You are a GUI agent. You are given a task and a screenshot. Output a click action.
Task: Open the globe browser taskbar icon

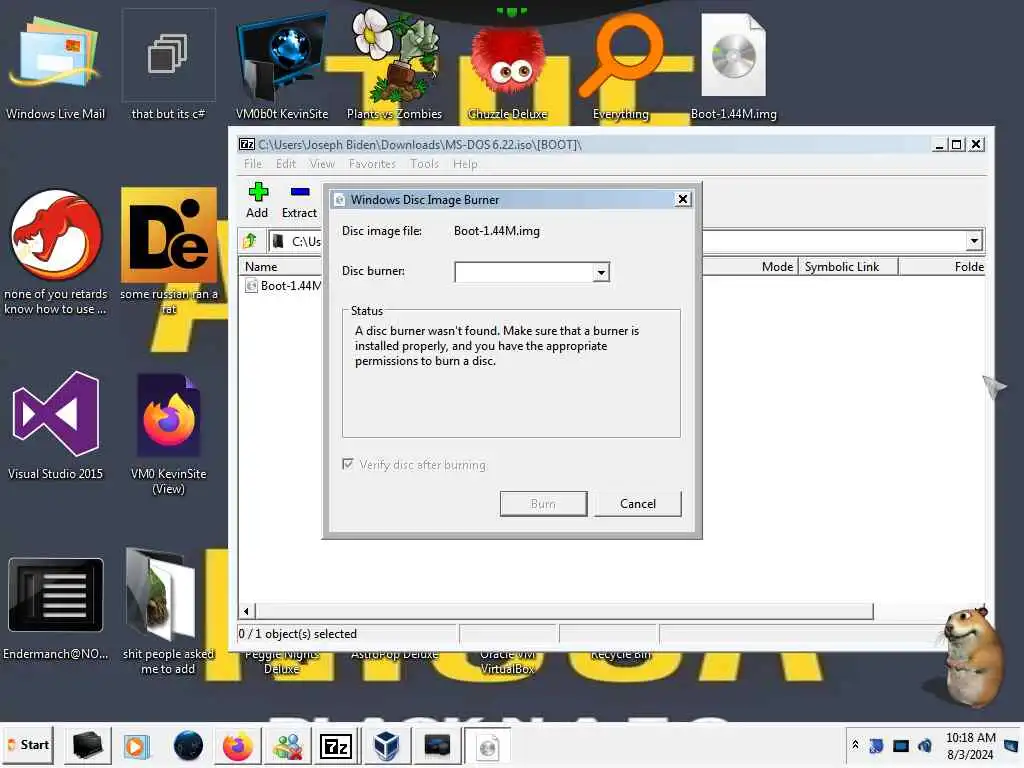[x=188, y=746]
